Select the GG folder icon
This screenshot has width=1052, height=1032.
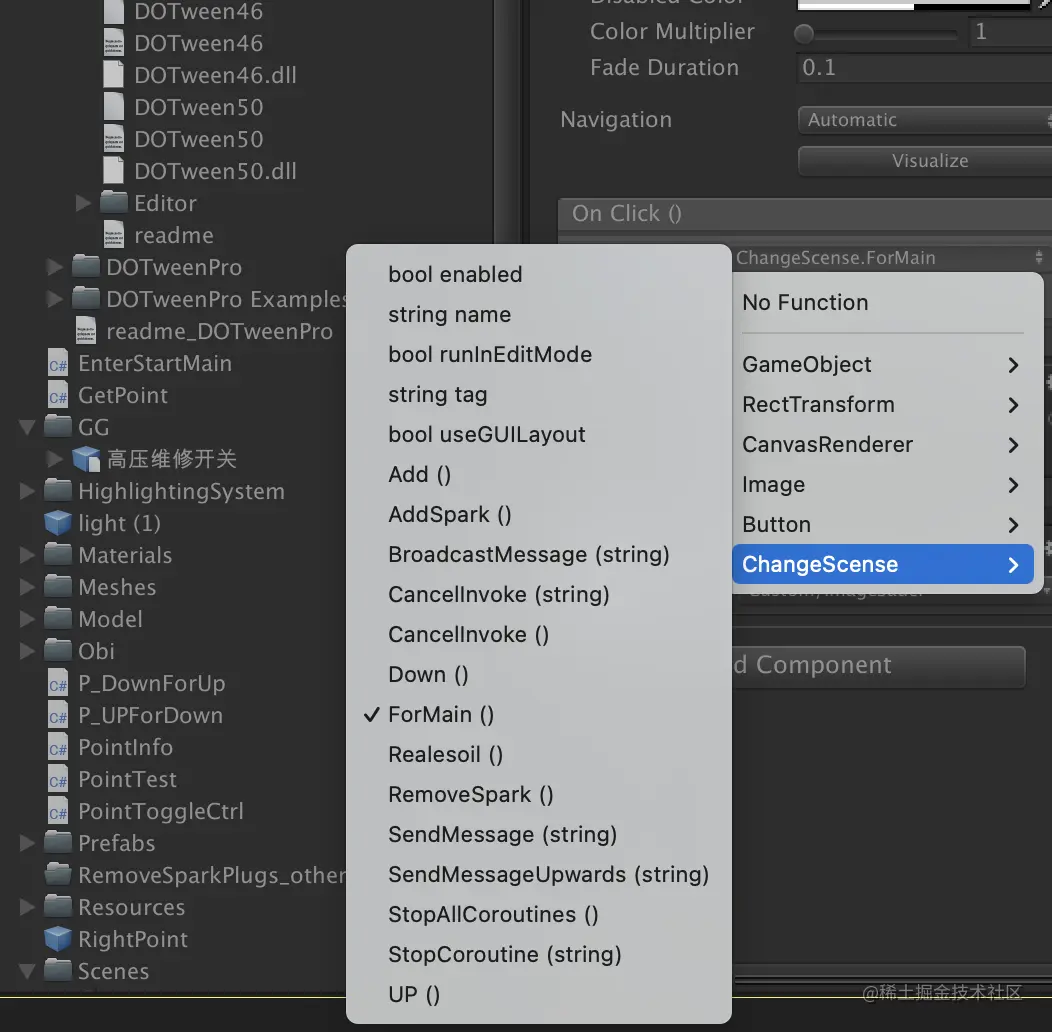click(58, 427)
